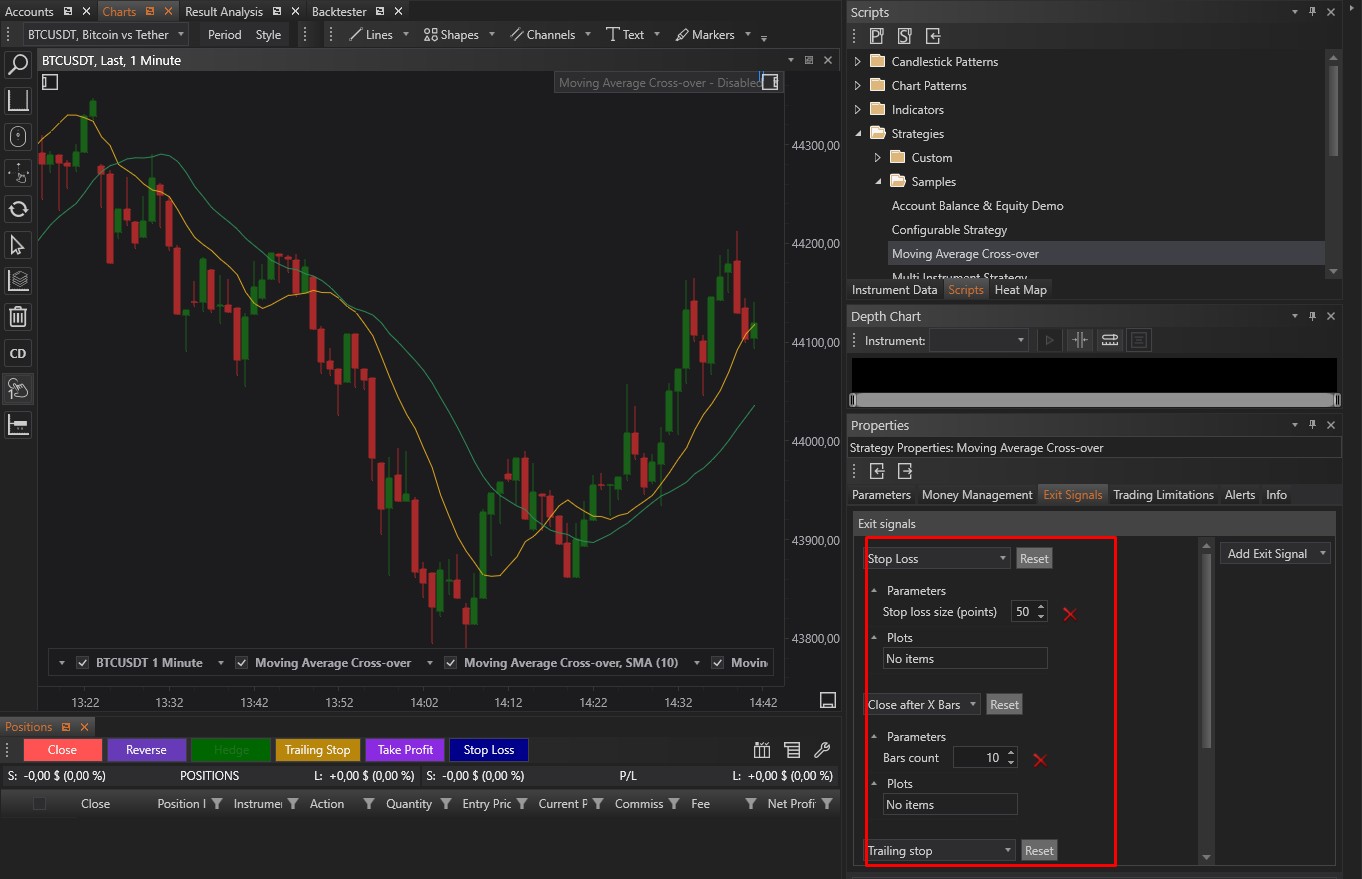Click the CD tool icon in left toolbar
This screenshot has height=879, width=1362.
click(18, 353)
